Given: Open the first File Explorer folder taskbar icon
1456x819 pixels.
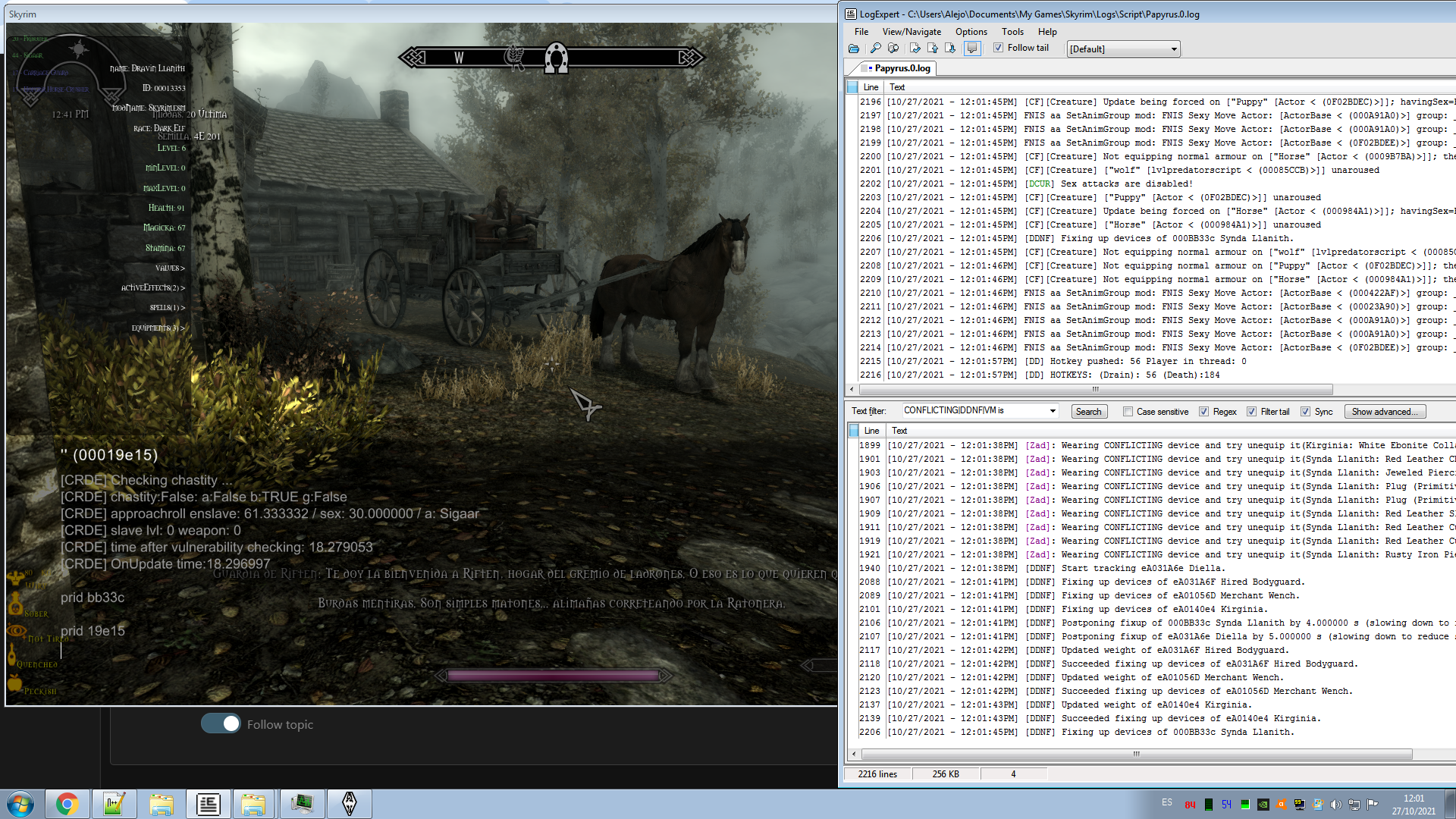Looking at the screenshot, I should [162, 804].
